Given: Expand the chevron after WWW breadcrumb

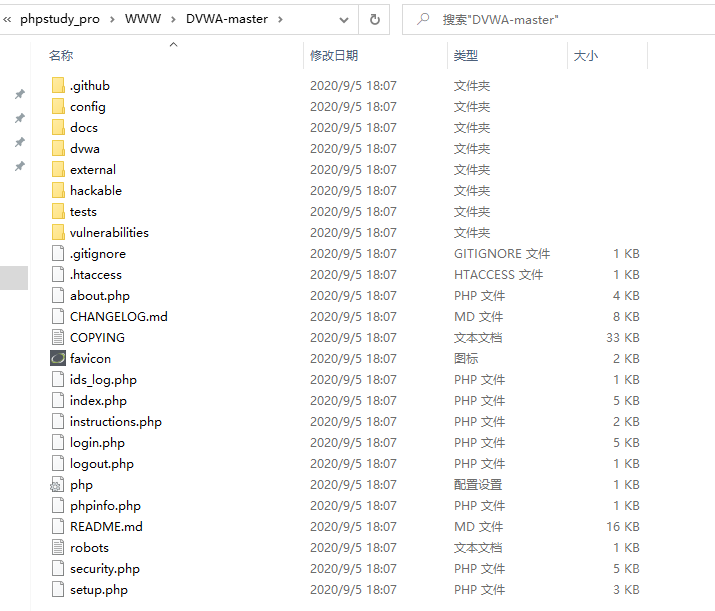Looking at the screenshot, I should (x=173, y=19).
